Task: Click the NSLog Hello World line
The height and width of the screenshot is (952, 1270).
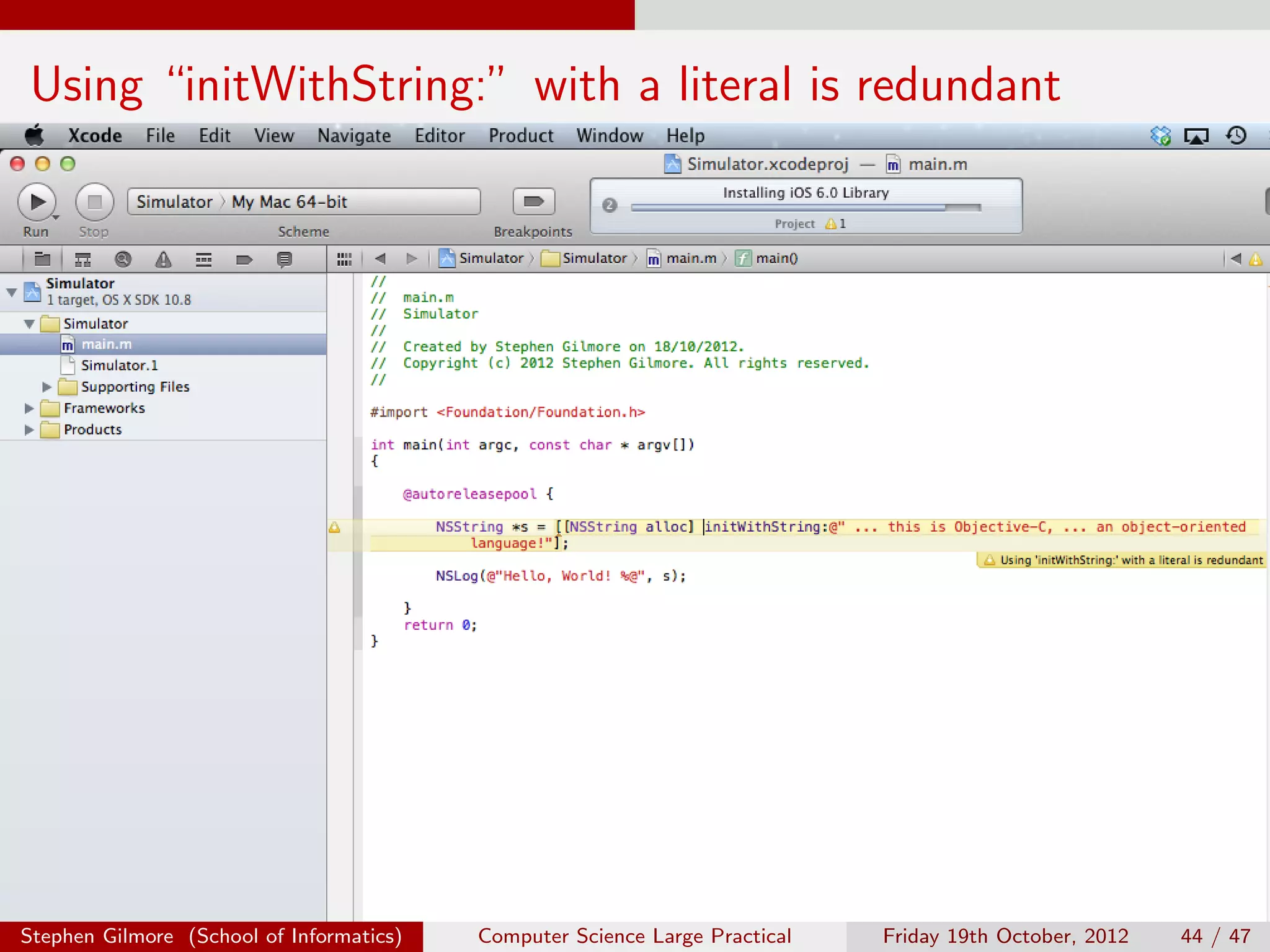Action: pyautogui.click(x=561, y=576)
